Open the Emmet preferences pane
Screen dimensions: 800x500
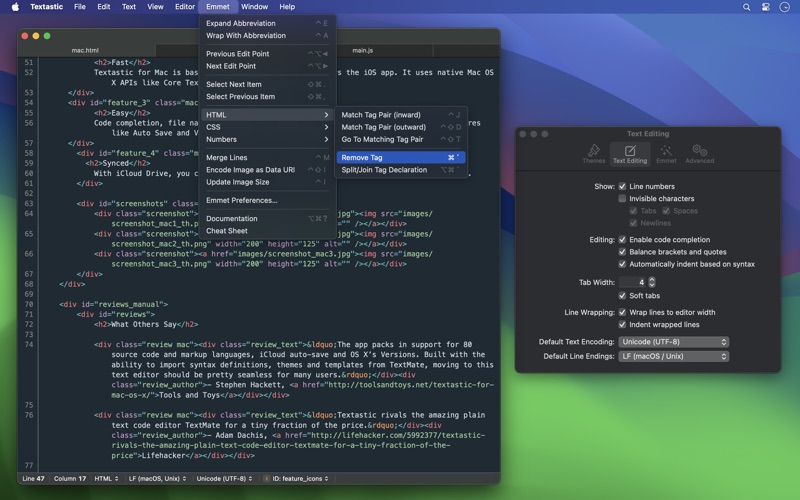coord(666,154)
